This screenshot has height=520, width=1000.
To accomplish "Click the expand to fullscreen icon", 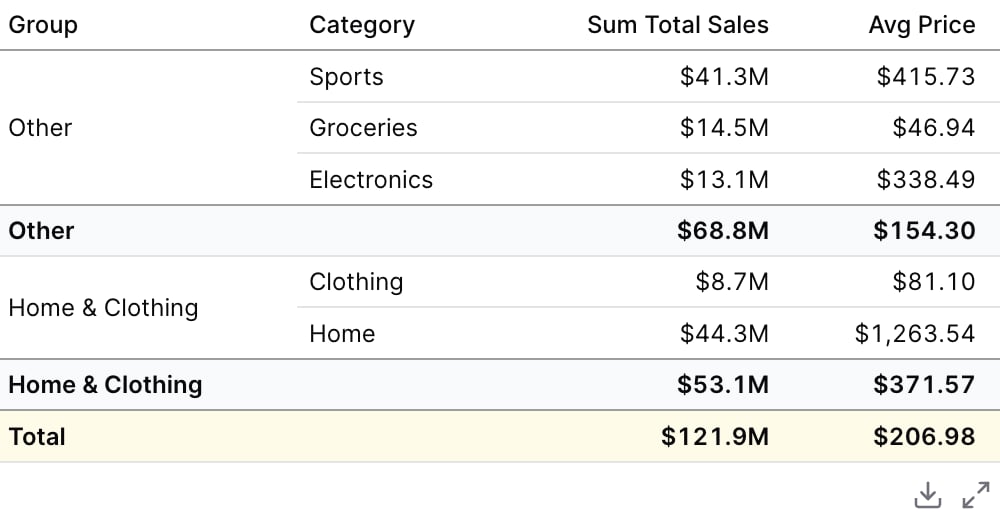I will click(976, 495).
